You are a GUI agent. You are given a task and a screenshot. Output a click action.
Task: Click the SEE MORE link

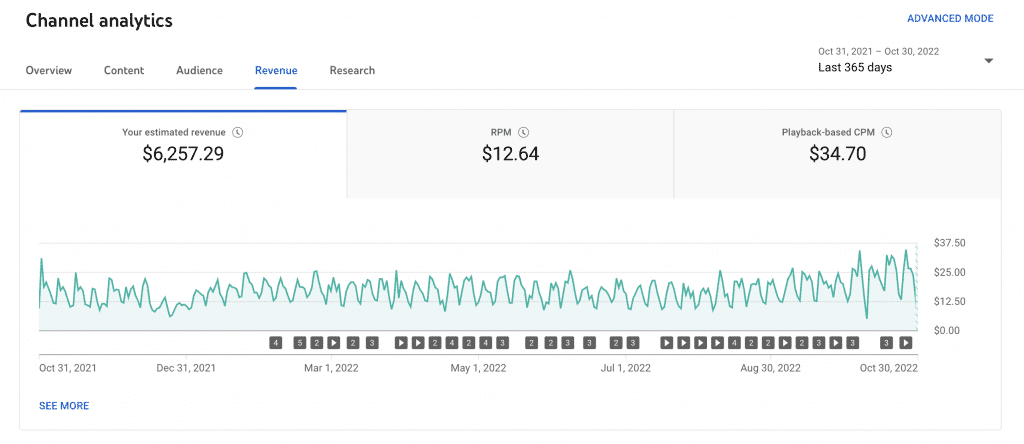tap(64, 406)
